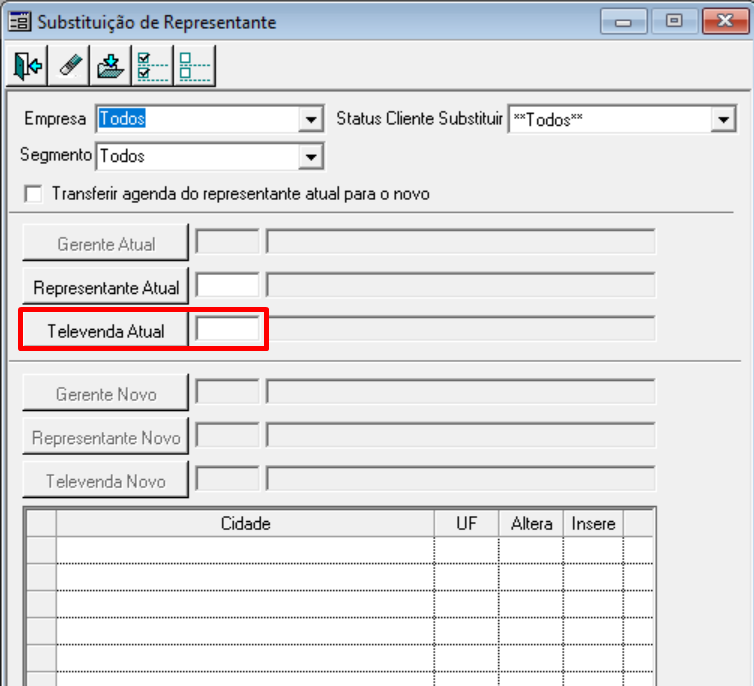Expand Status Cliente Substituir dropdown
The width and height of the screenshot is (754, 686).
click(723, 119)
